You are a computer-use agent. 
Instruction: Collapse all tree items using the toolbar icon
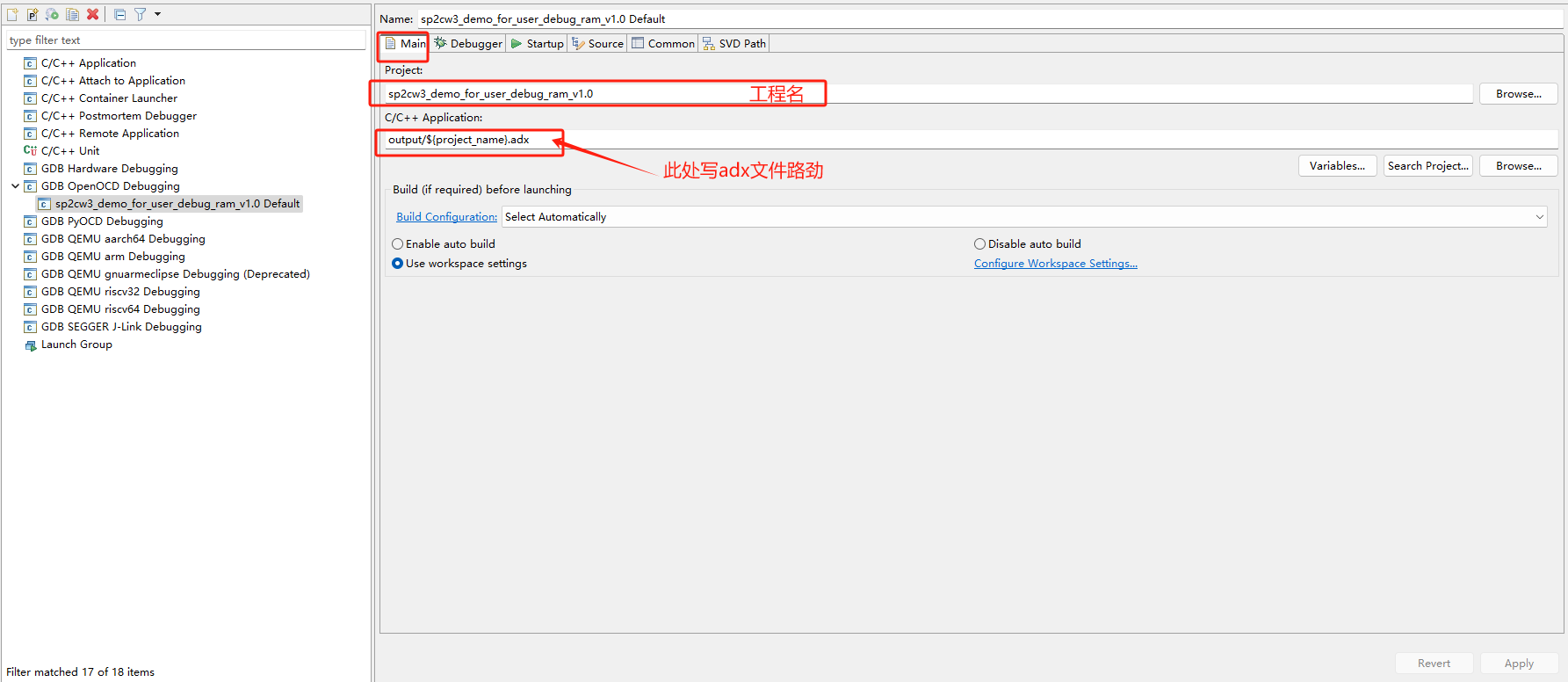(x=120, y=14)
